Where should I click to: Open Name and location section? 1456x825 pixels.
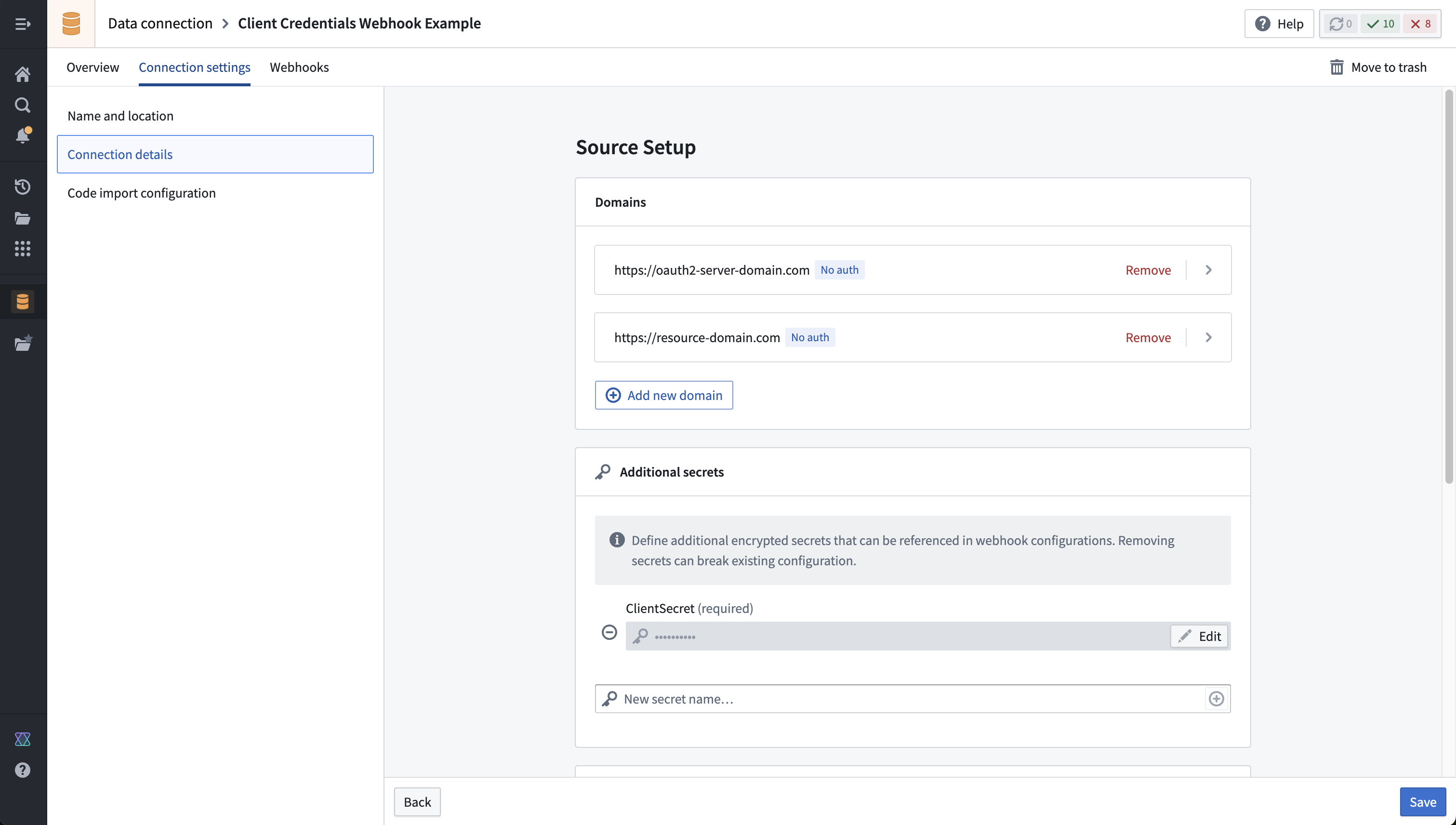[x=215, y=116]
